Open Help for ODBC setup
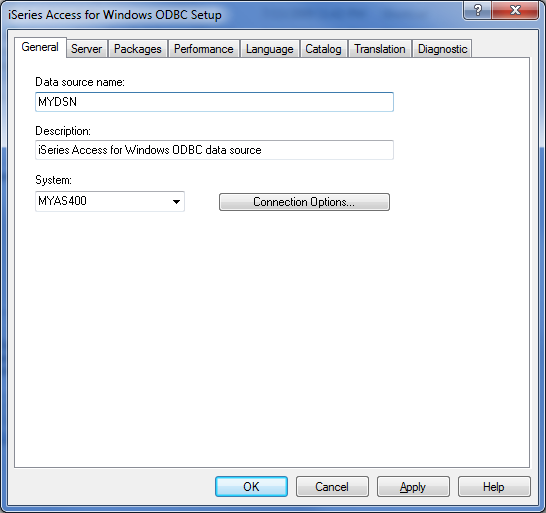 [x=494, y=487]
